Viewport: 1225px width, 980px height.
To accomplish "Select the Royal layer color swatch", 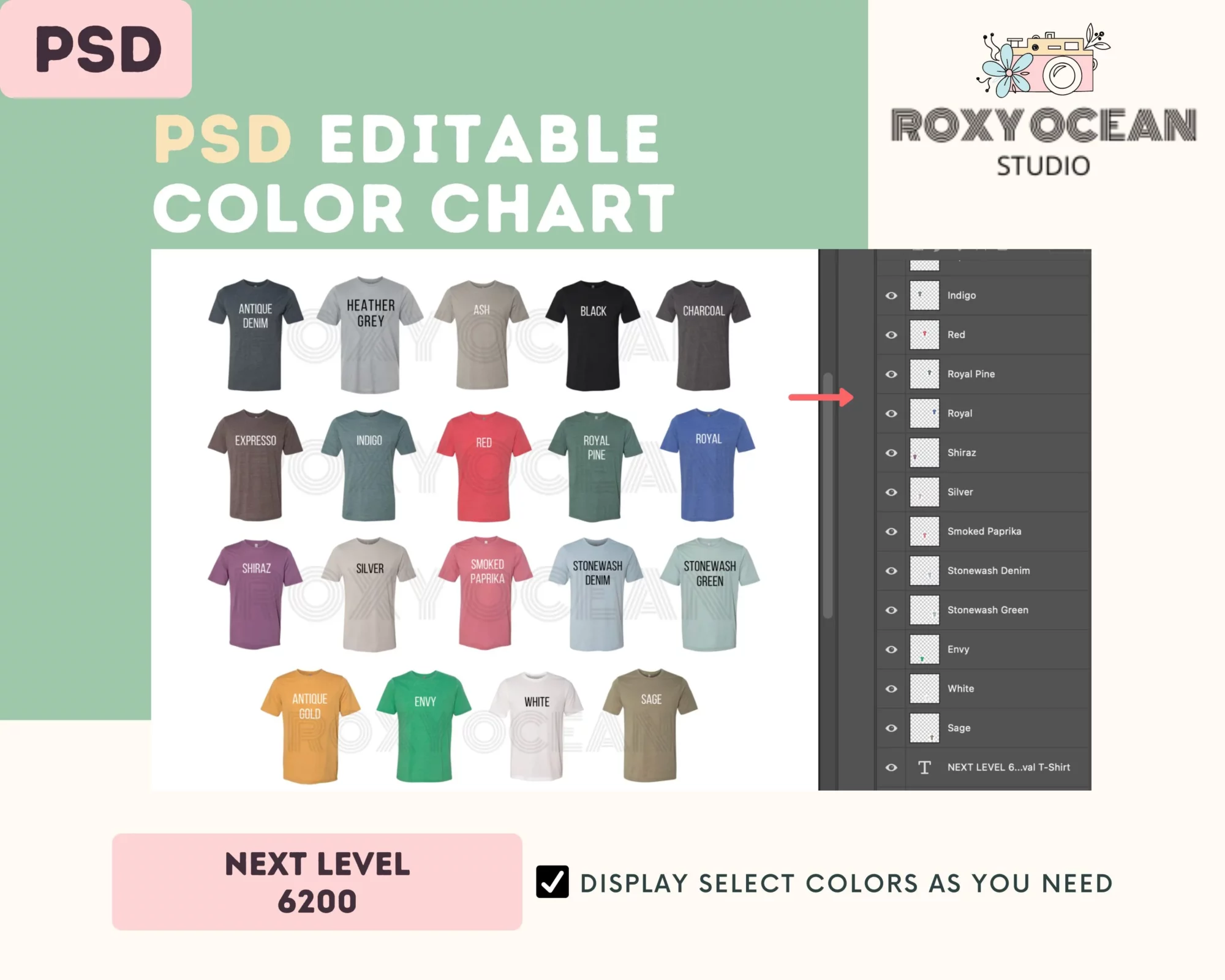I will click(923, 413).
